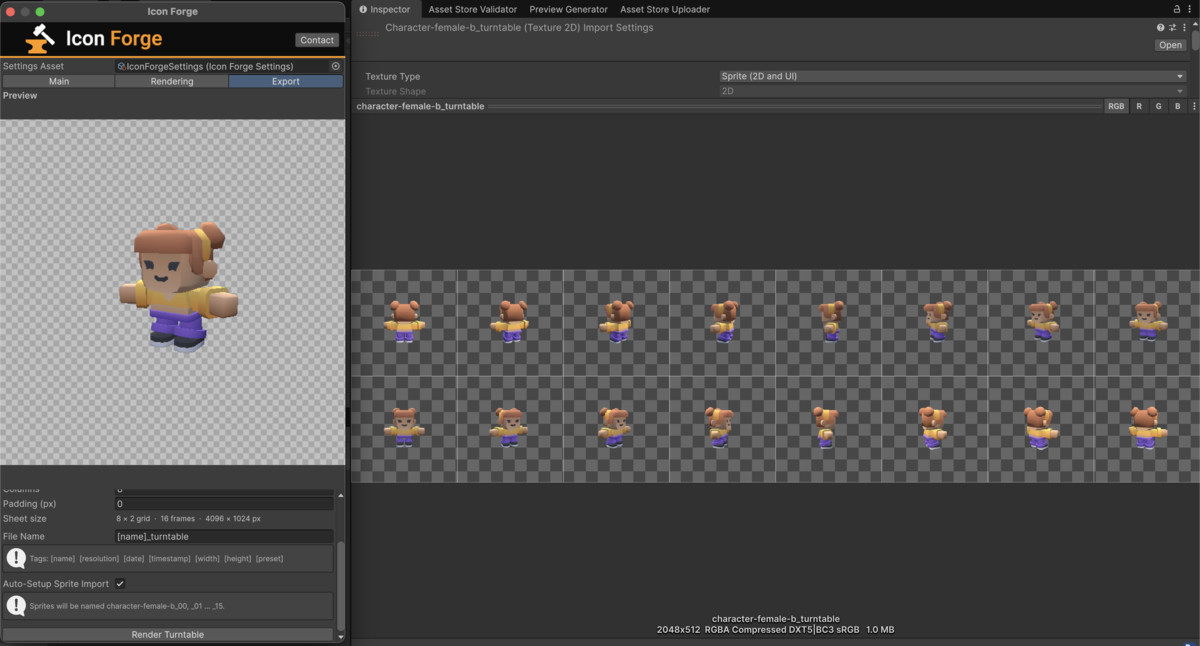Viewport: 1200px width, 646px height.
Task: Click the Padding (px) input field
Action: tap(224, 504)
